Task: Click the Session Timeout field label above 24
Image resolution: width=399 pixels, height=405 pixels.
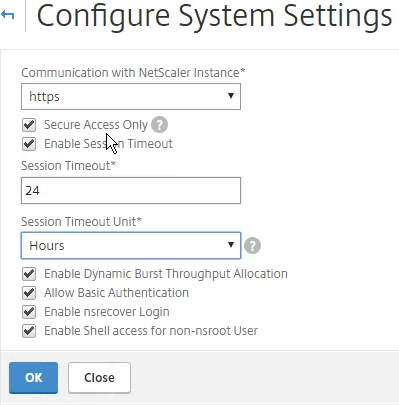Action: coord(69,166)
